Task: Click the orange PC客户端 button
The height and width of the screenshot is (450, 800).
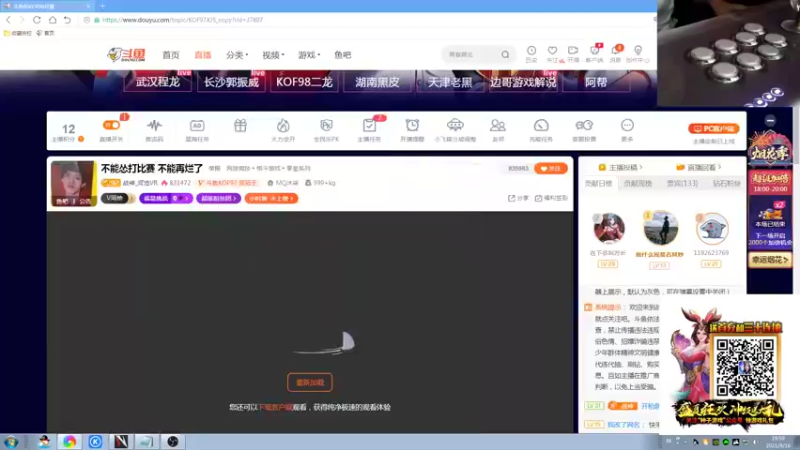Action: (x=713, y=129)
